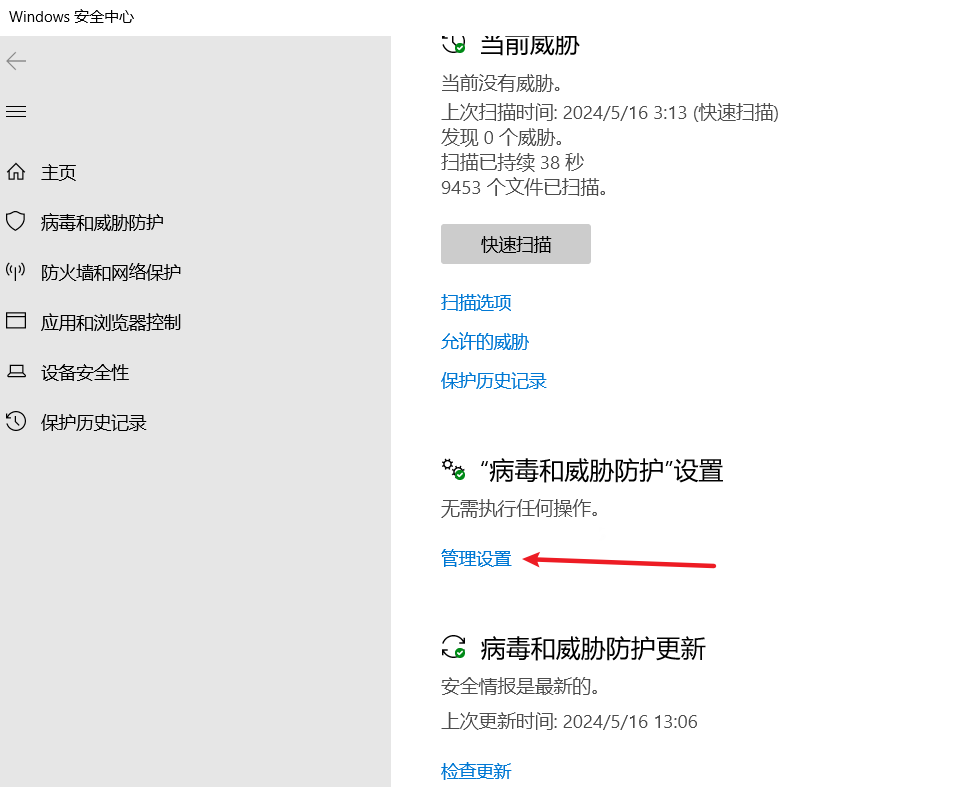Image resolution: width=964 pixels, height=787 pixels.
Task: Click the text 发现 0 个威胁。
Action: tap(503, 137)
